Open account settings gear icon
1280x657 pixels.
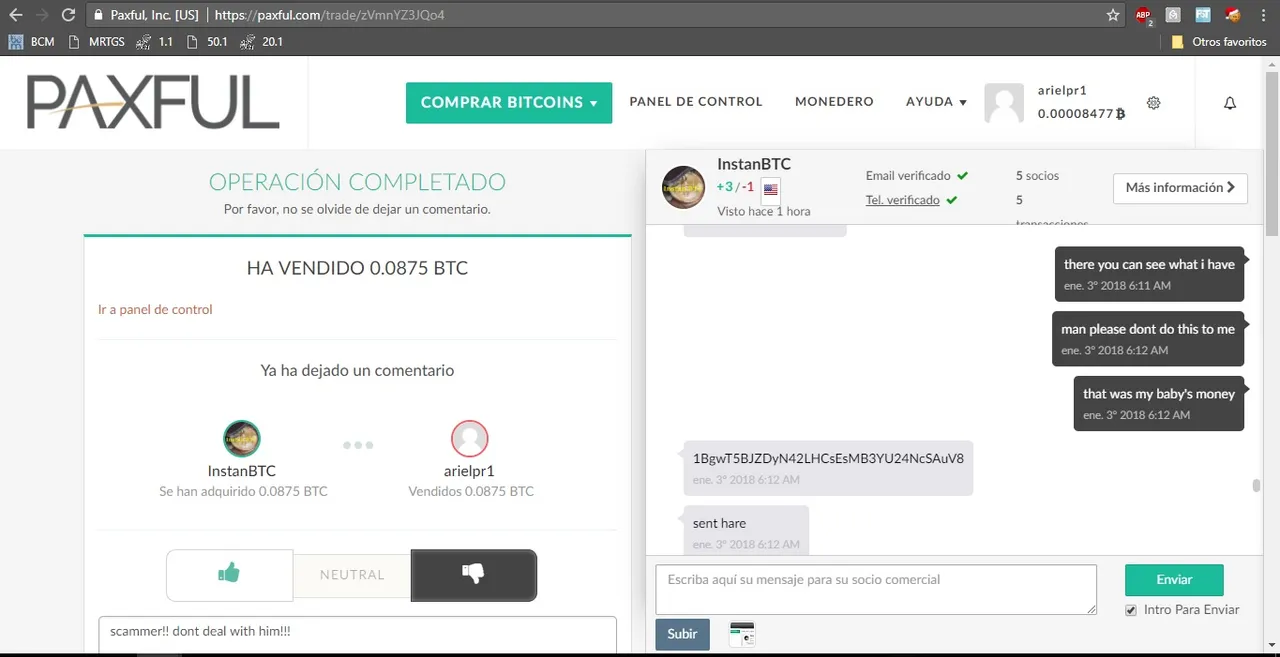coord(1153,103)
